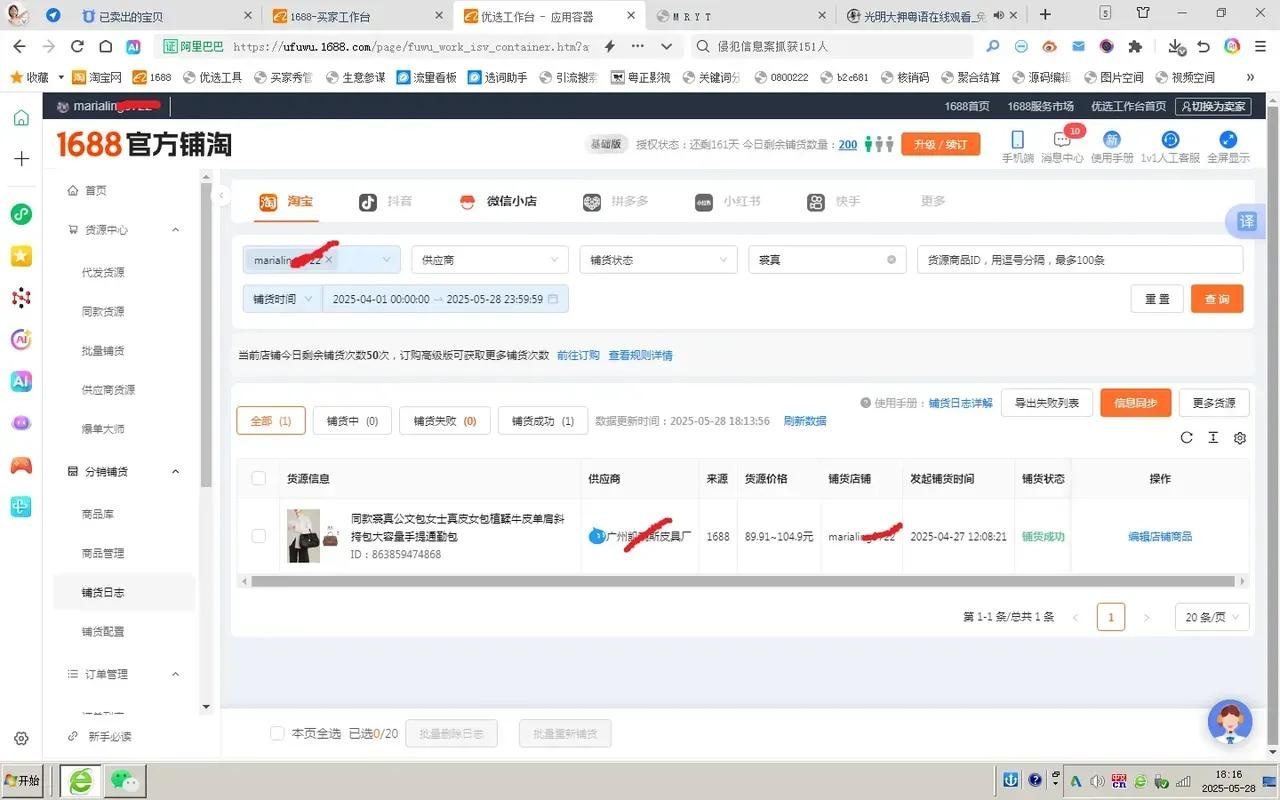The image size is (1280, 800).
Task: Click the browser home sidebar icon
Action: 21,118
